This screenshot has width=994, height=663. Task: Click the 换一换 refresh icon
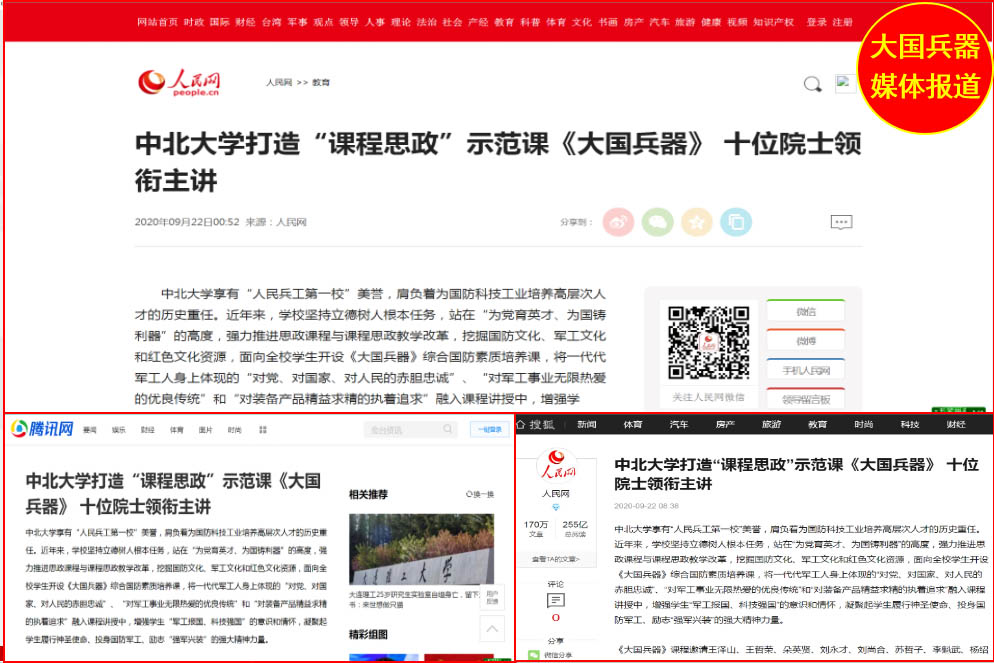tap(469, 494)
